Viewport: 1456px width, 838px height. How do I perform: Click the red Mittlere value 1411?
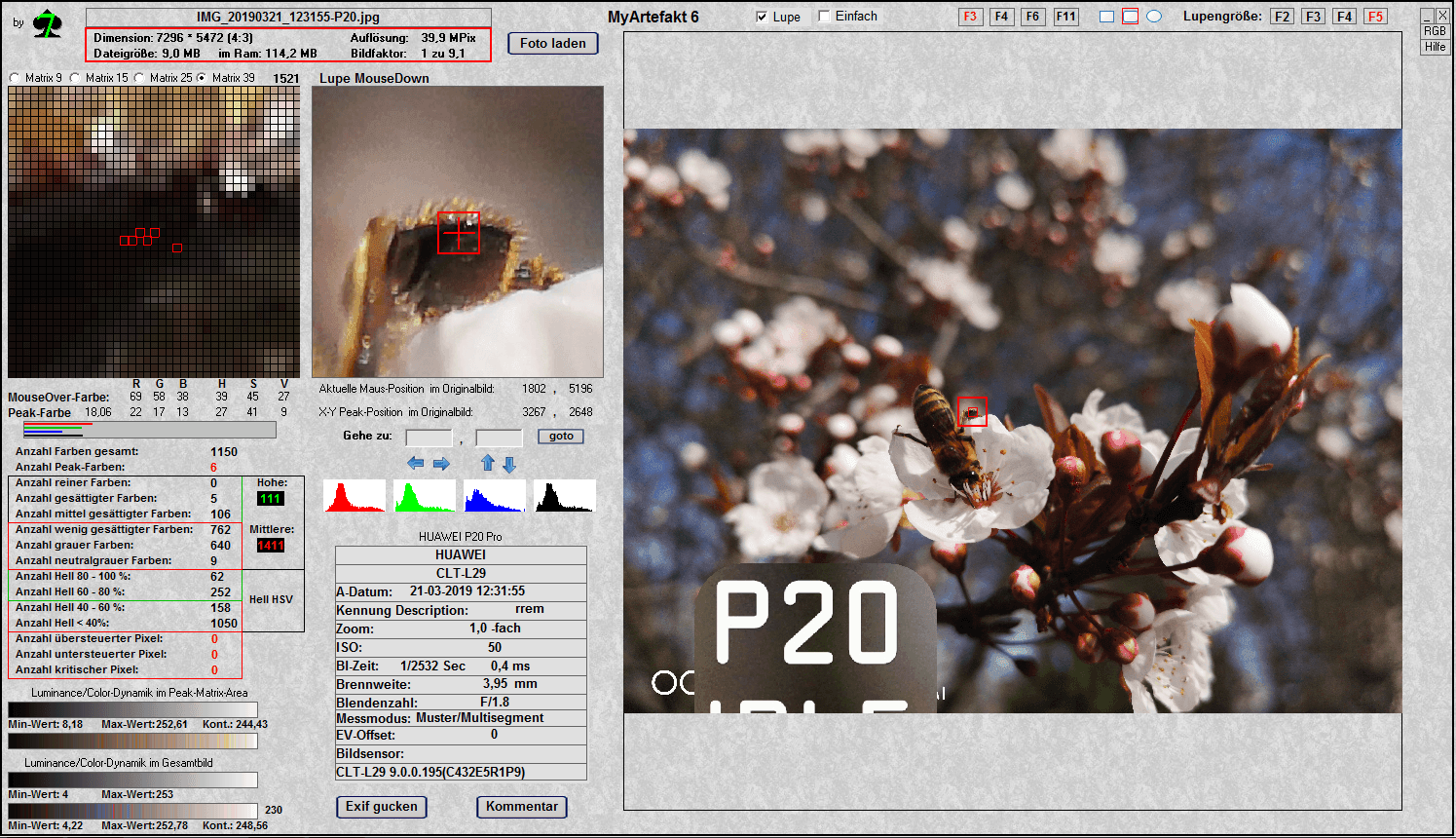[x=271, y=546]
